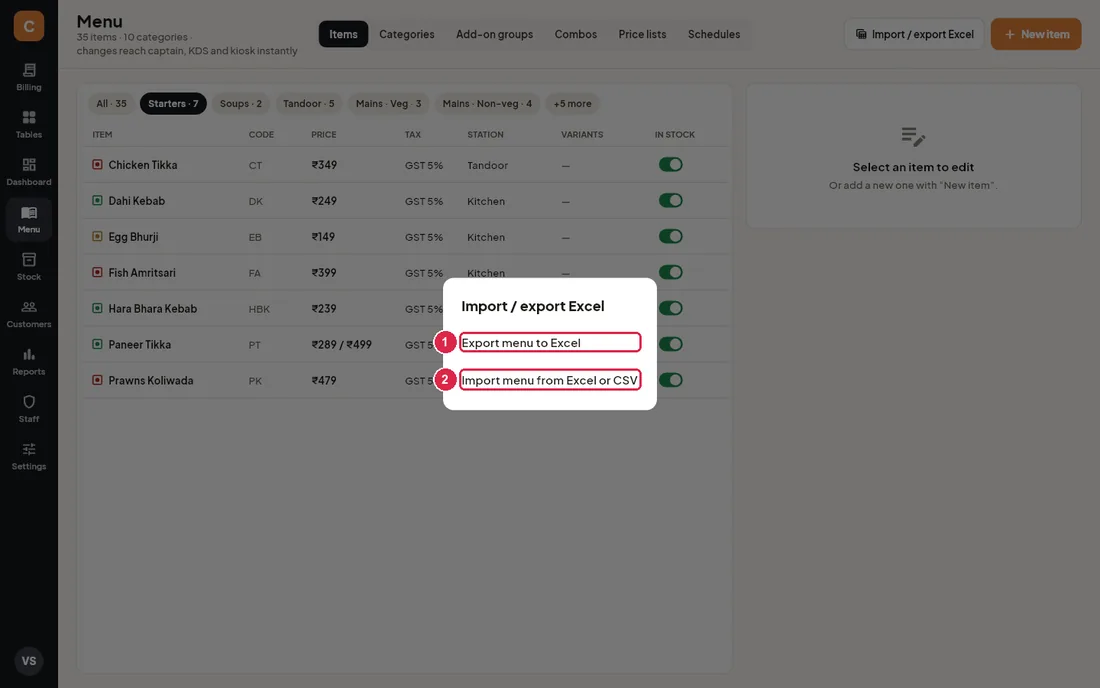Open the Add-on groups tab

point(495,34)
